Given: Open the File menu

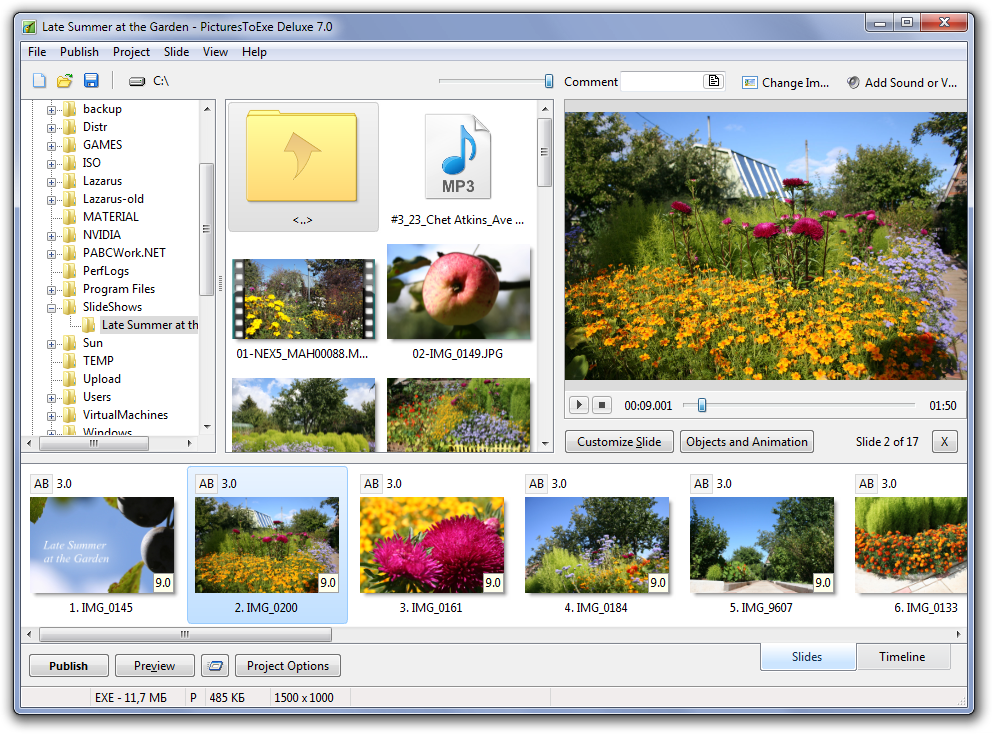Looking at the screenshot, I should [x=37, y=52].
